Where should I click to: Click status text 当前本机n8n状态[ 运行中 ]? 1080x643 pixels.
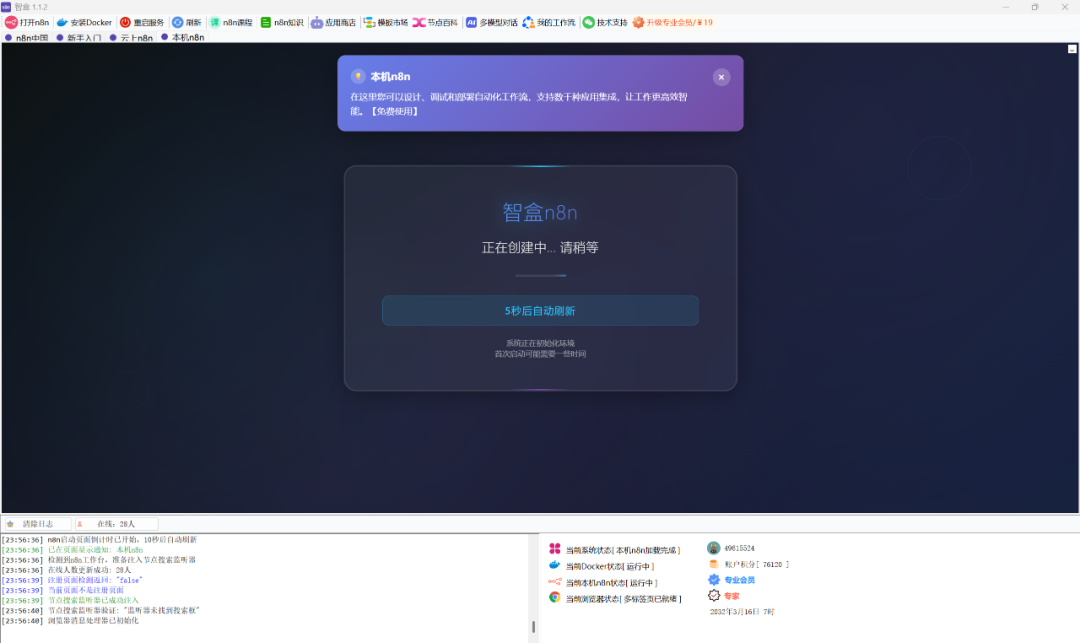(612, 582)
